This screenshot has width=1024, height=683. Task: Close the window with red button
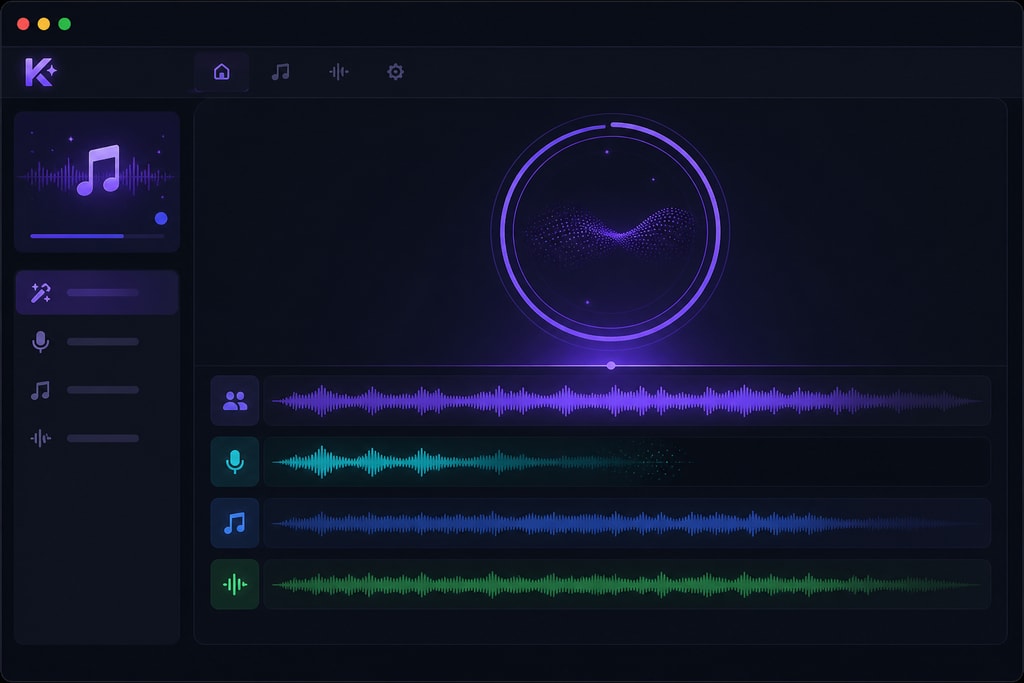(23, 24)
